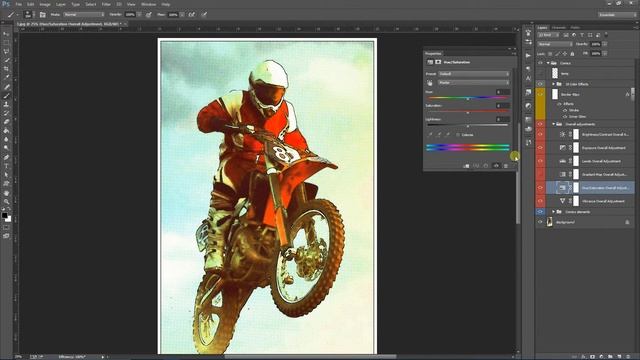This screenshot has width=640, height=360.
Task: Click the filter by type layers icon
Action: pyautogui.click(x=582, y=36)
